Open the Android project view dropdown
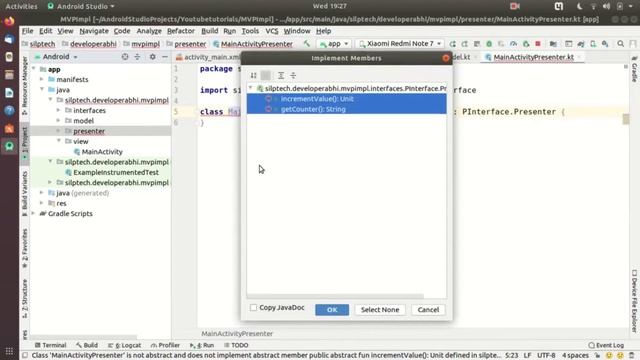Screen dimensions: 640x360 click(56, 57)
